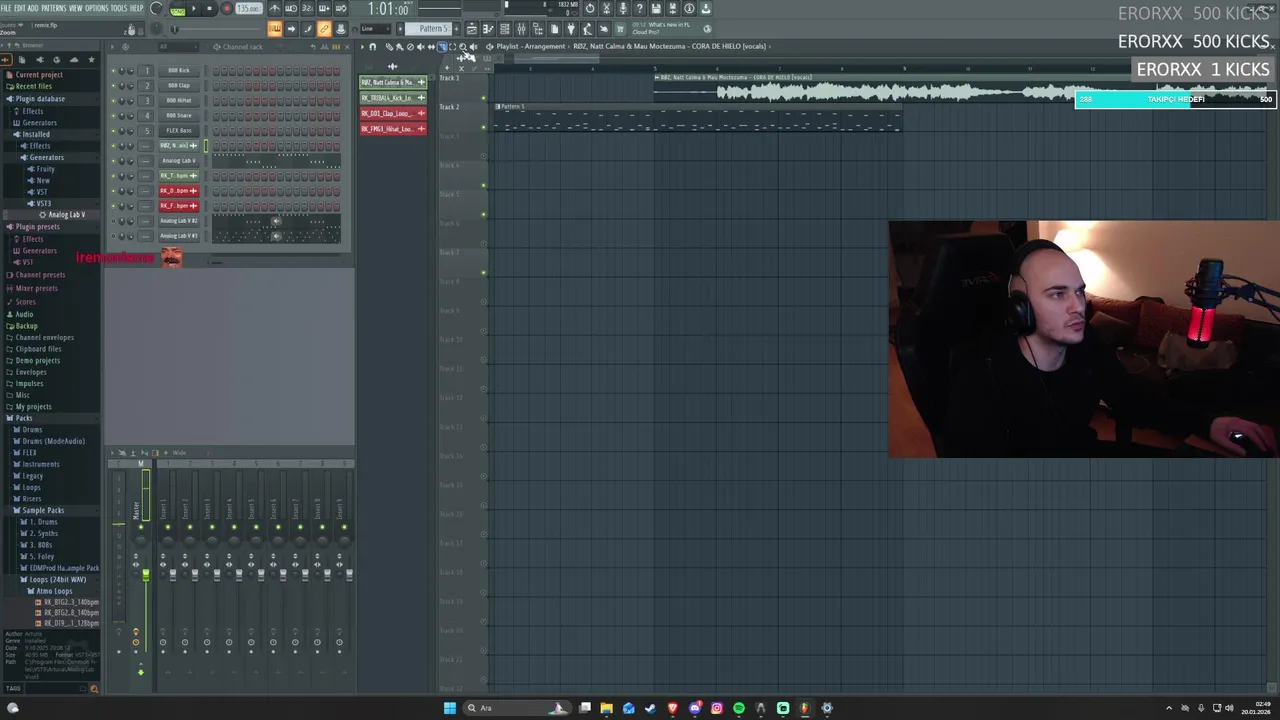
Task: Mute the 808 Kick channel LED
Action: tap(113, 70)
